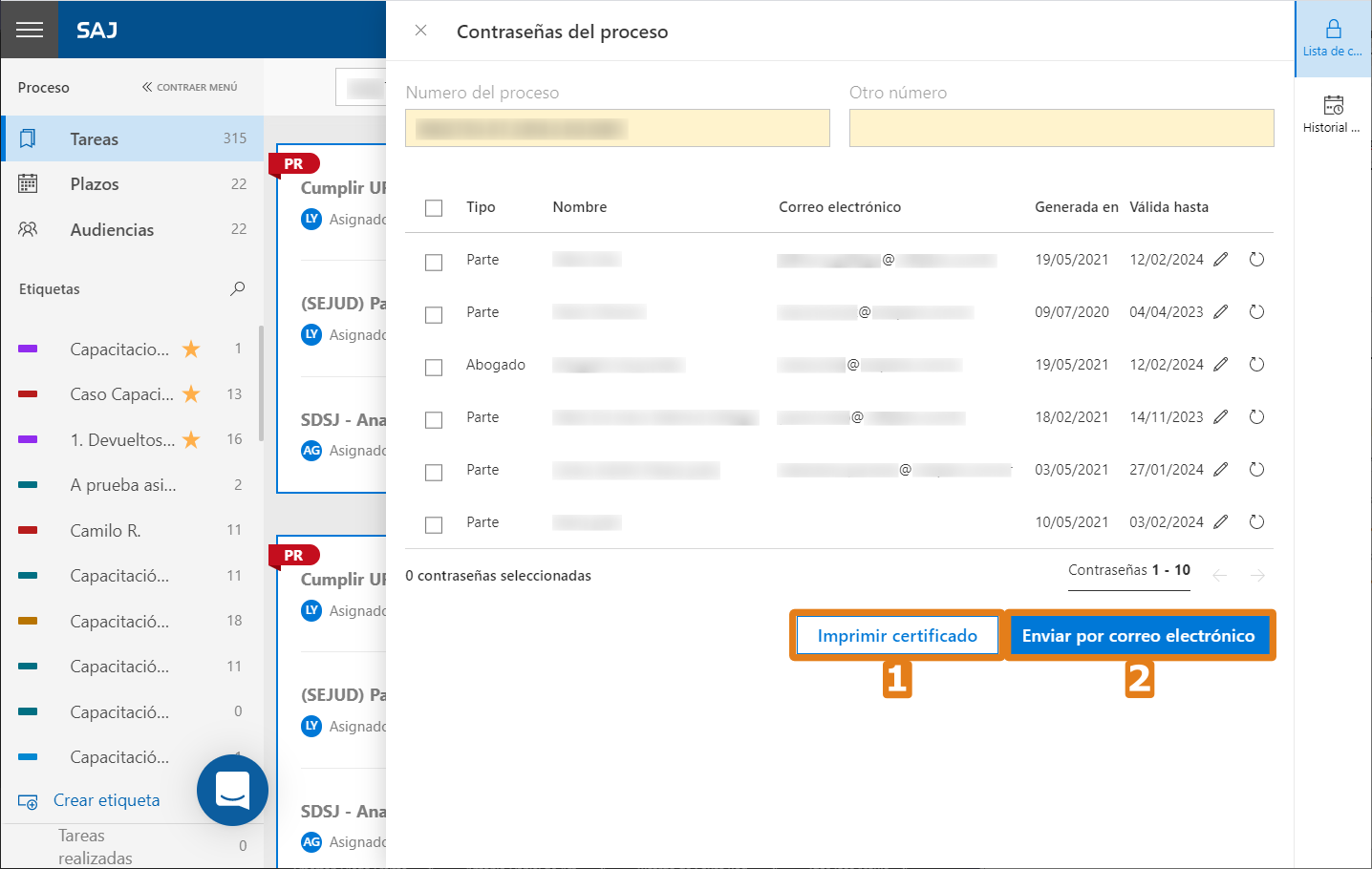Screen dimensions: 1372x869
Task: Search labels with Etiquetas magnifier
Action: (238, 288)
